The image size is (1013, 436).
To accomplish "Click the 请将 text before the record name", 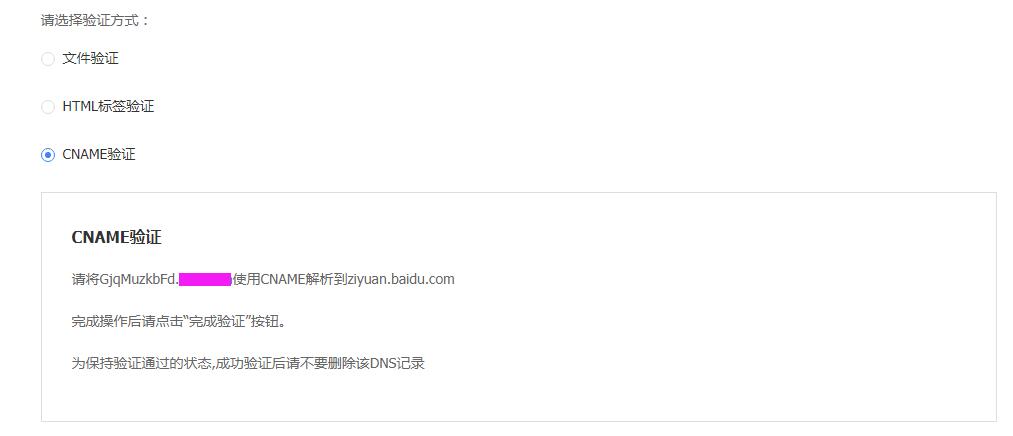I will coord(85,280).
